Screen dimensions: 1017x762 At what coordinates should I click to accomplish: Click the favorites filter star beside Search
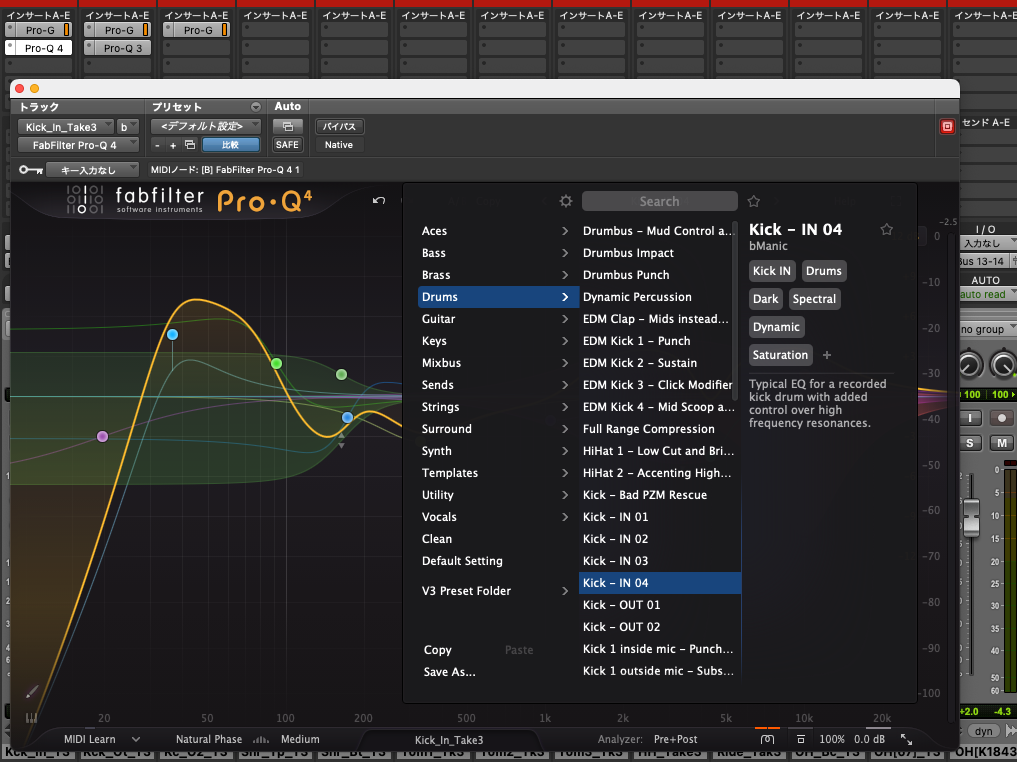(754, 201)
